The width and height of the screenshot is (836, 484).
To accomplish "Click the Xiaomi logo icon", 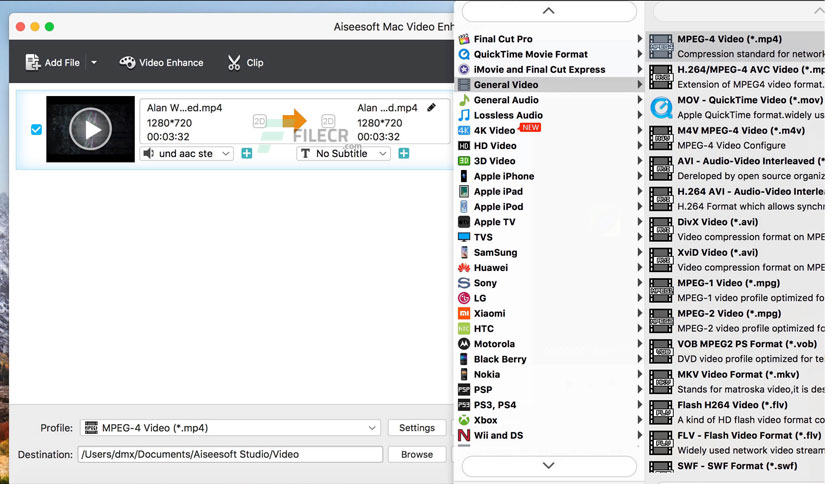I will coord(464,313).
